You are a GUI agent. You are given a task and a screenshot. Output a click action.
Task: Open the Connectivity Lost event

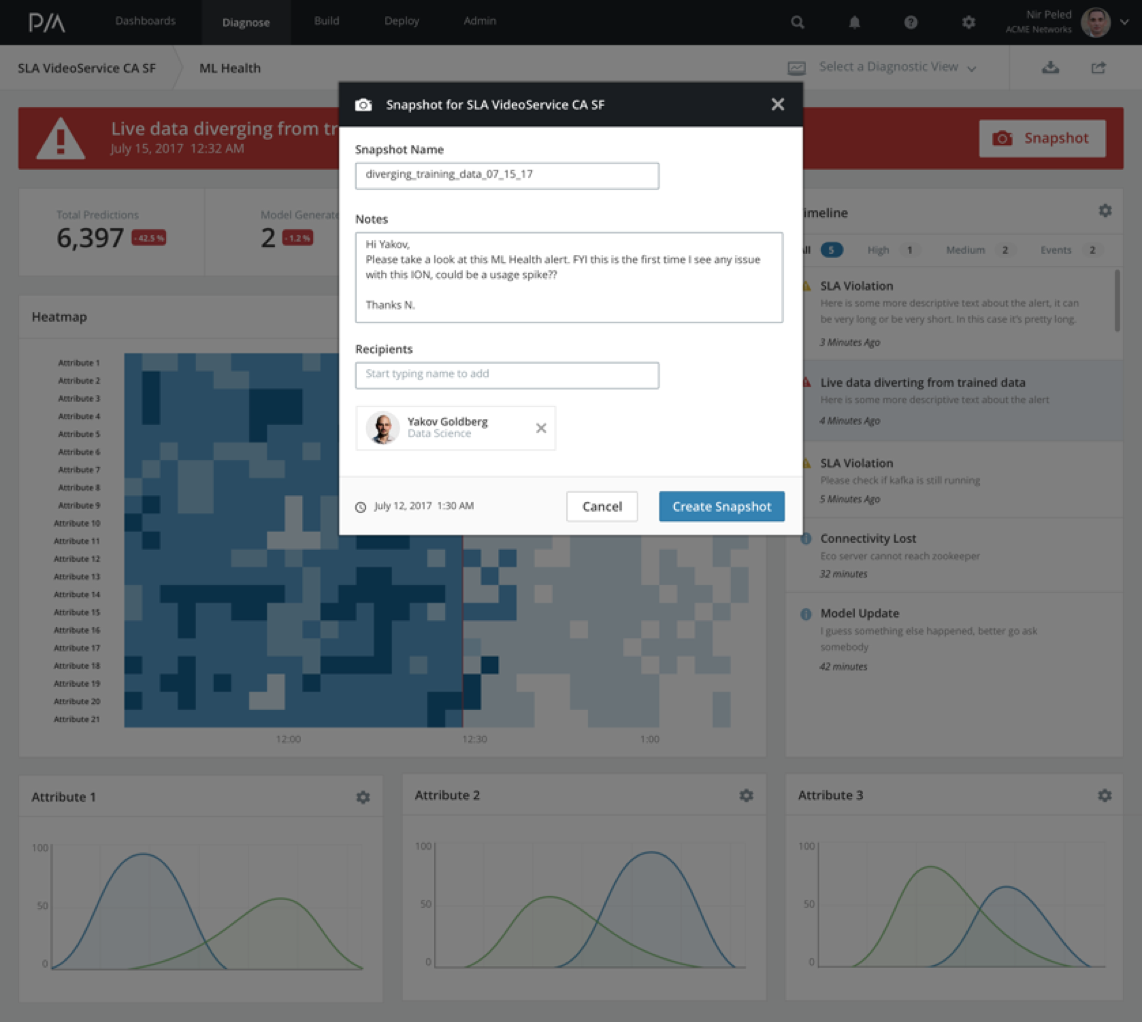point(954,555)
